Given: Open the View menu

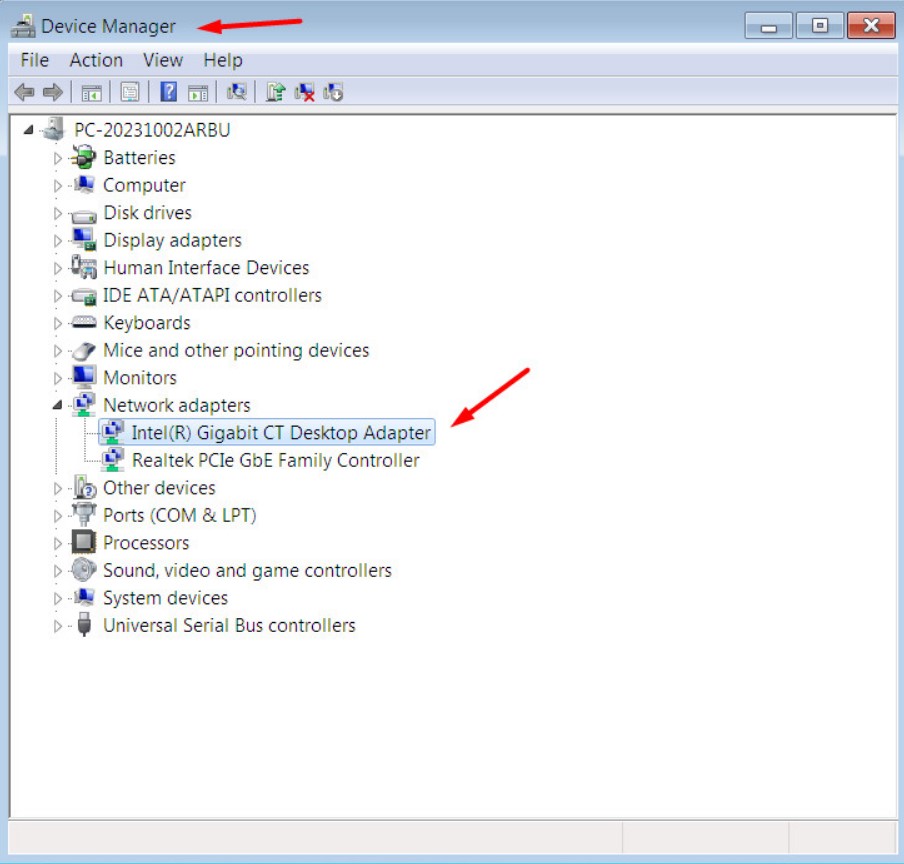Looking at the screenshot, I should point(163,60).
